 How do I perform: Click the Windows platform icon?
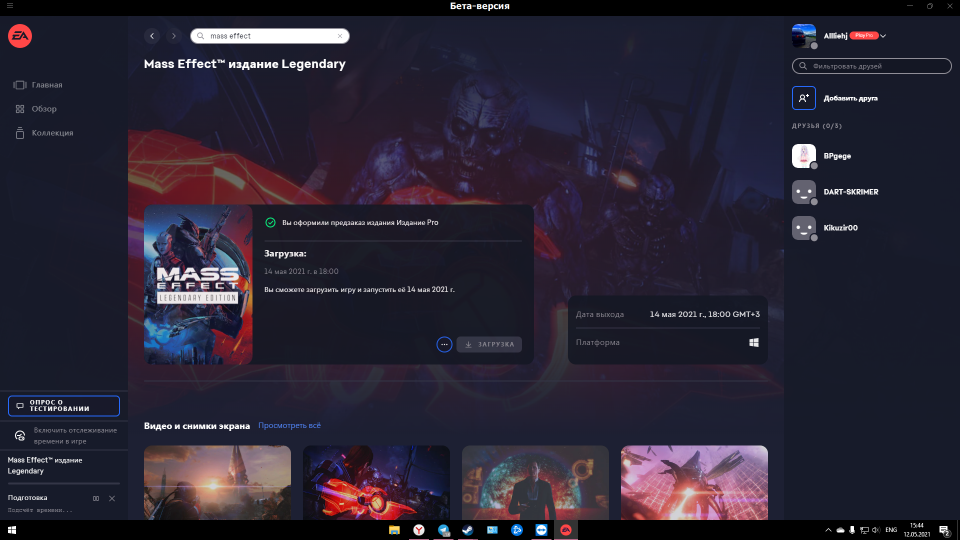point(754,342)
